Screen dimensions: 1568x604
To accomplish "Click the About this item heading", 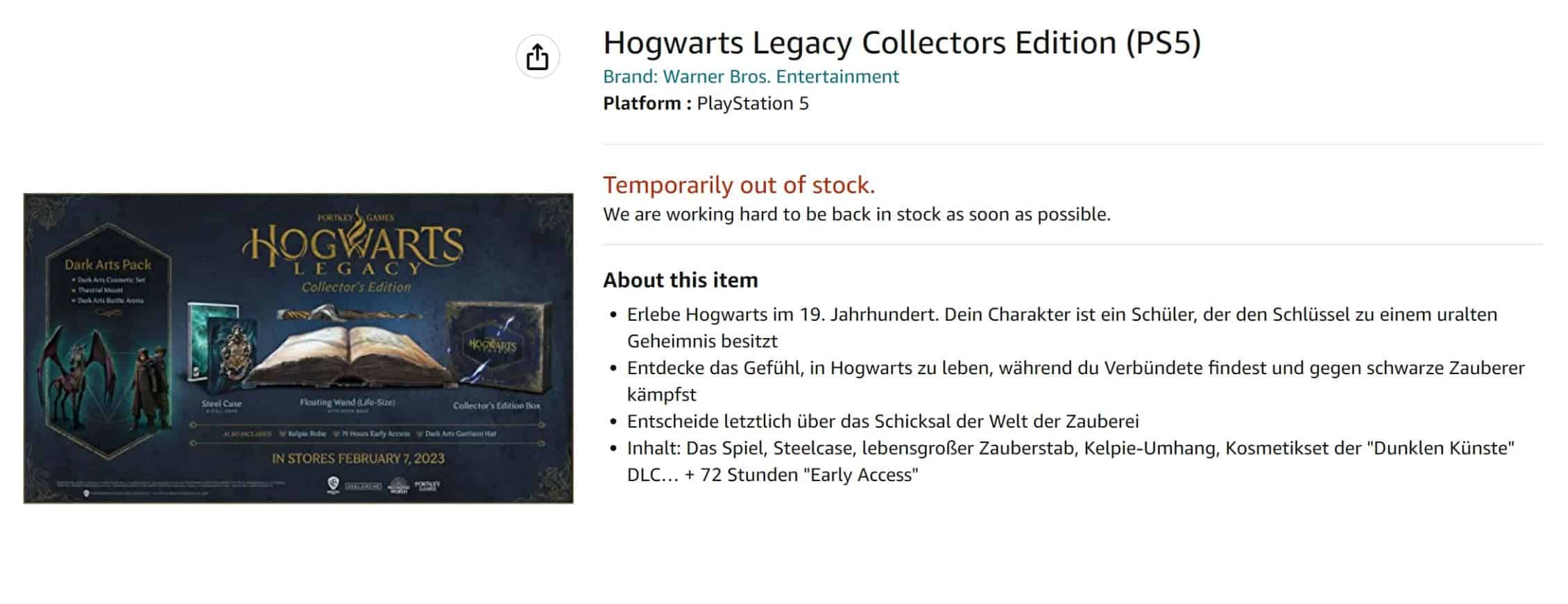I will 681,280.
